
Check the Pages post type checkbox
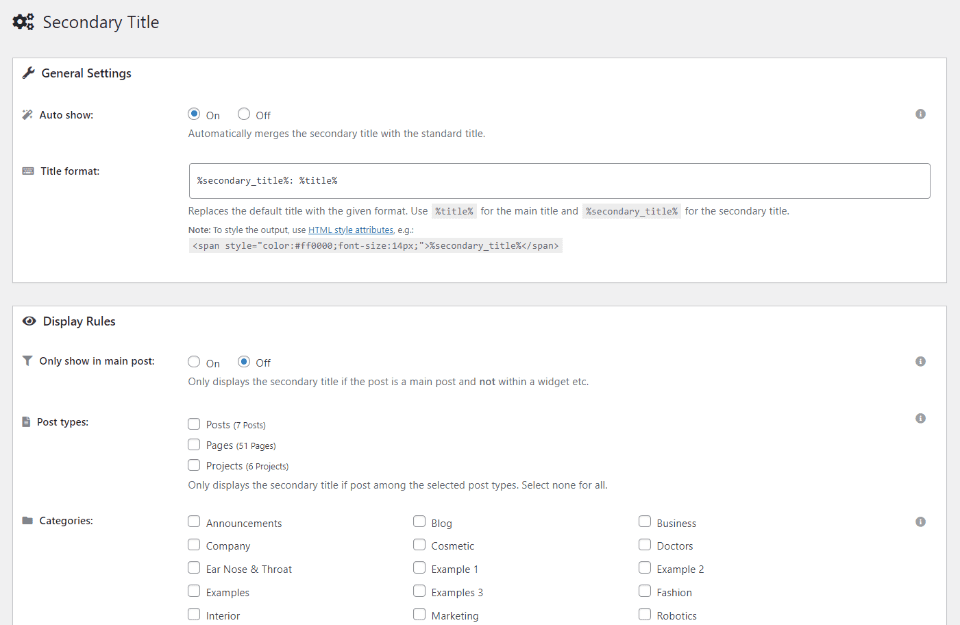[194, 444]
